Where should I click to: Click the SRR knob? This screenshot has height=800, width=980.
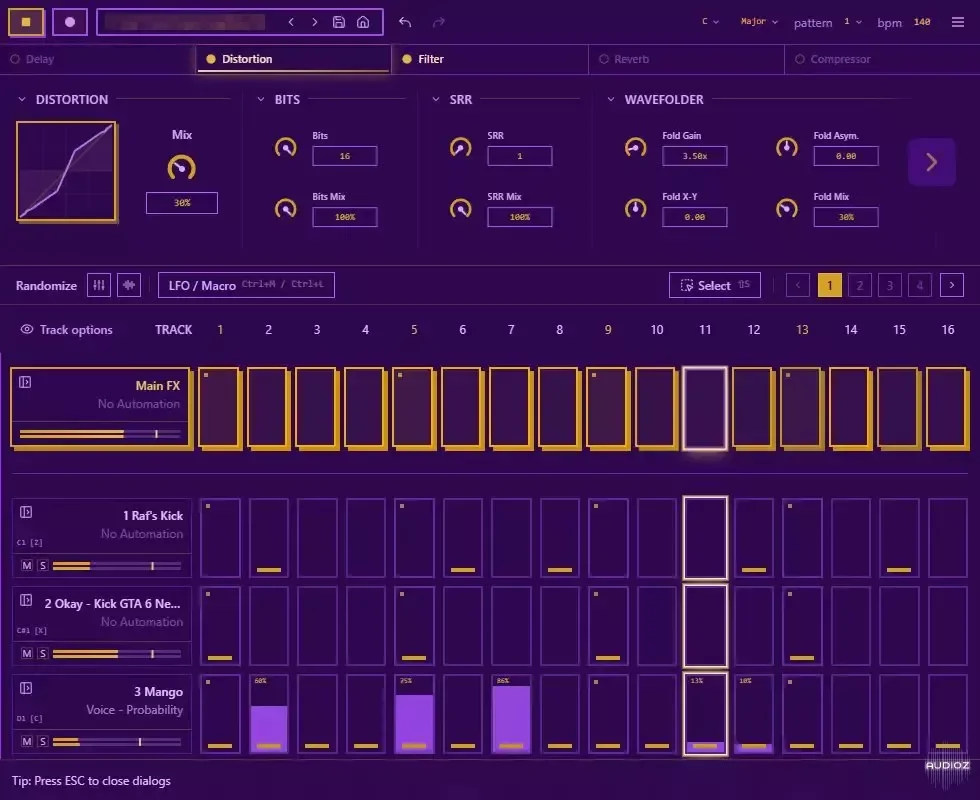461,148
